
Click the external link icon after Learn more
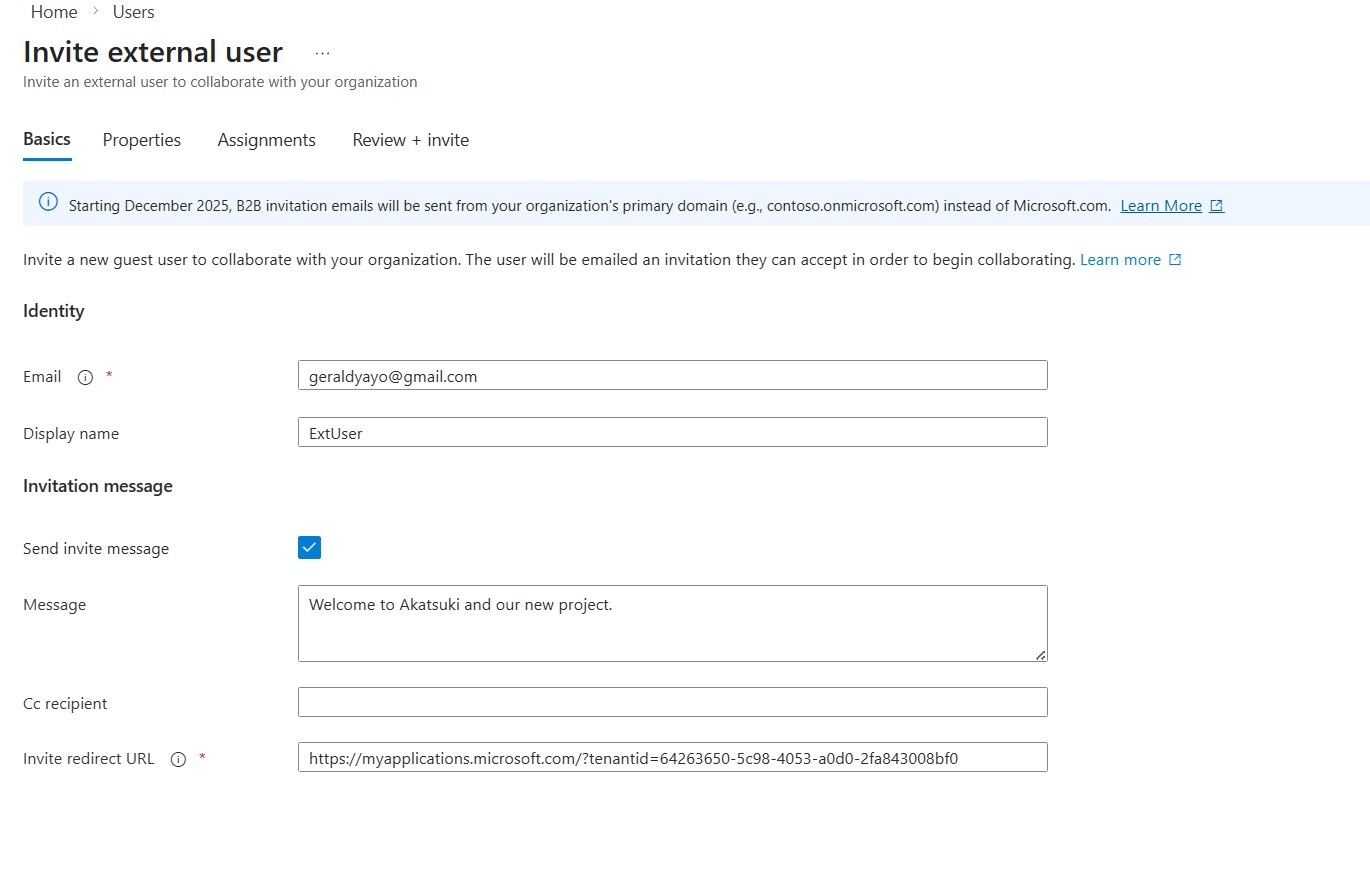pyautogui.click(x=1175, y=260)
